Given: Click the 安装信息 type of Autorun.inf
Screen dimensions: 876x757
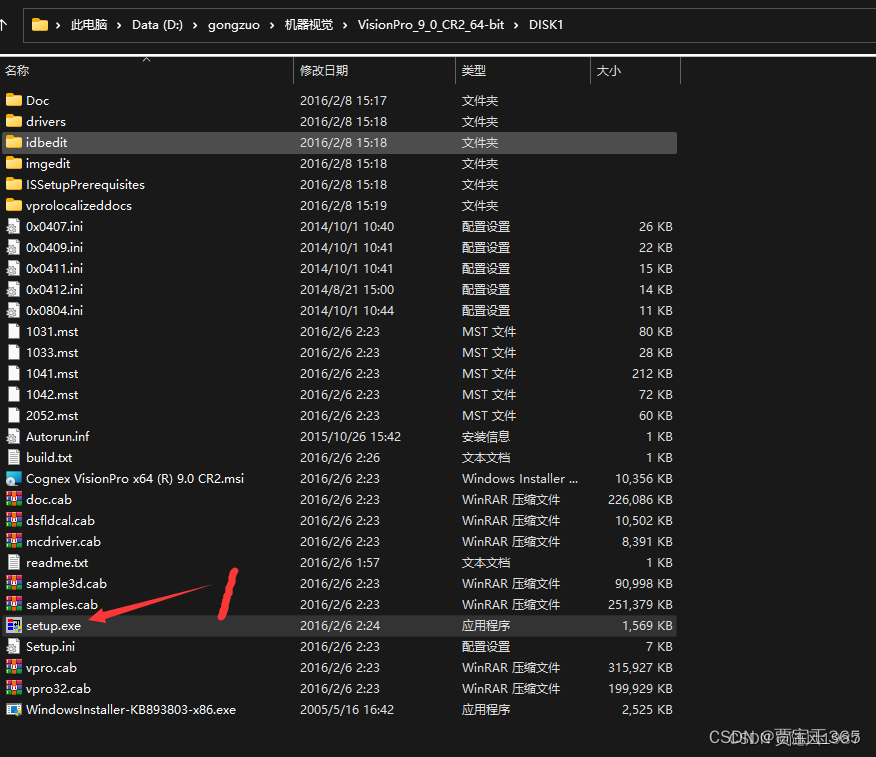Looking at the screenshot, I should [486, 436].
